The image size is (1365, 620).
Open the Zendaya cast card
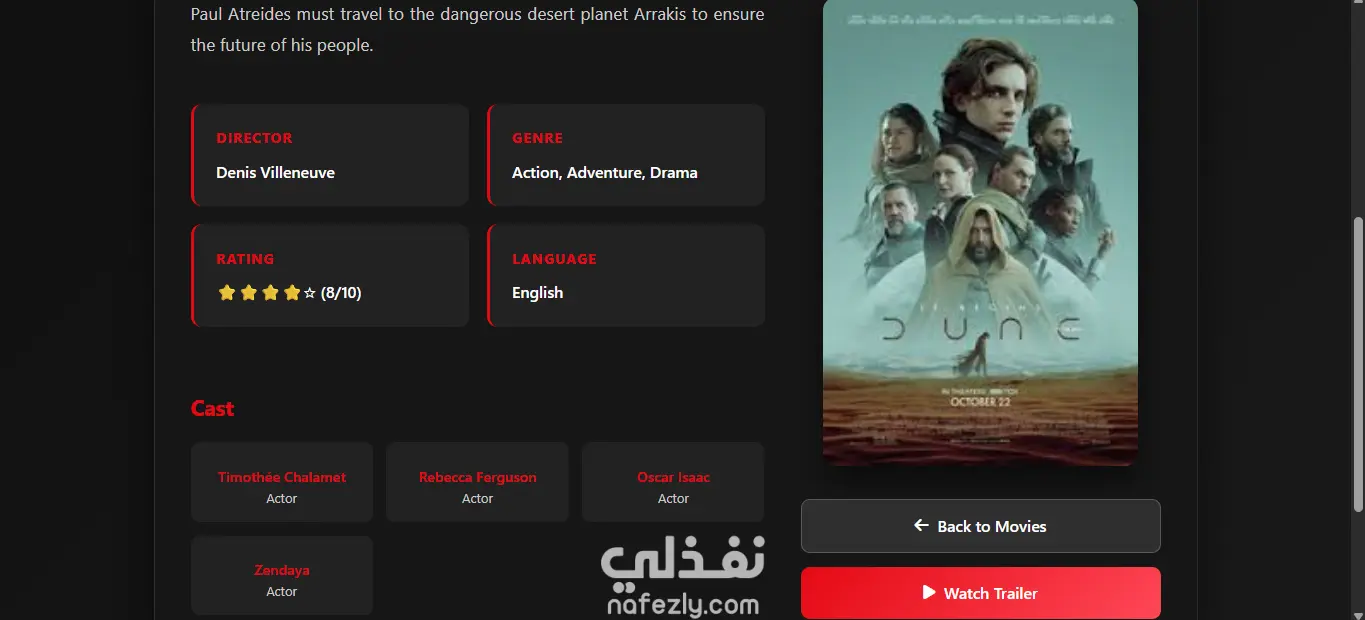tap(282, 576)
